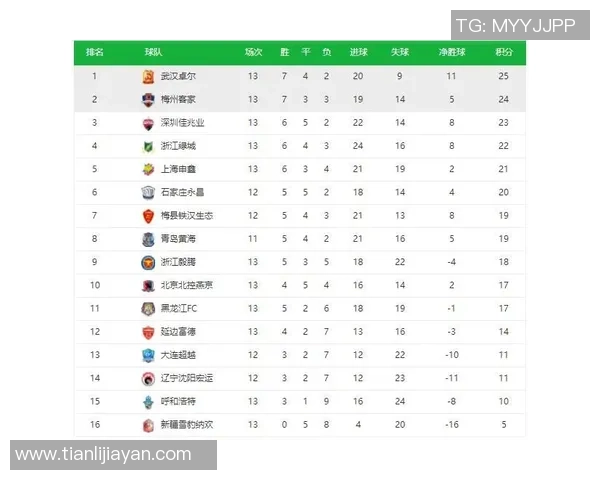Screen dimensions: 600x480
Task: Click the green 浙江绿城 logo
Action: (x=148, y=146)
